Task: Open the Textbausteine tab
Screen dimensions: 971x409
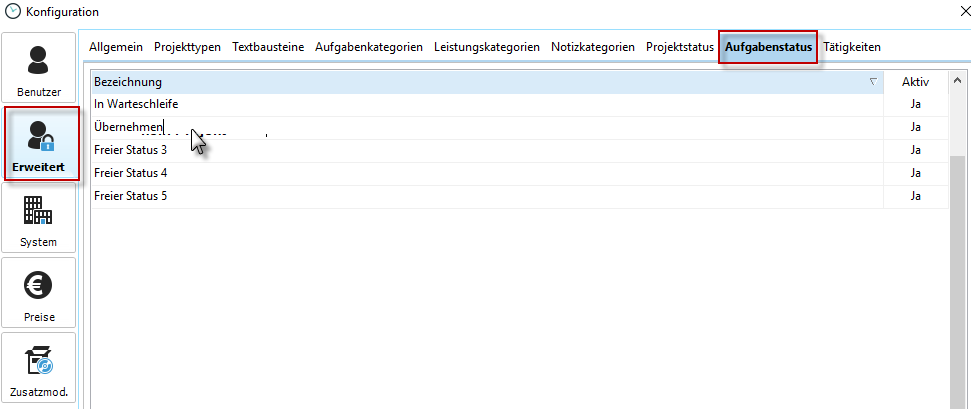Action: tap(268, 47)
